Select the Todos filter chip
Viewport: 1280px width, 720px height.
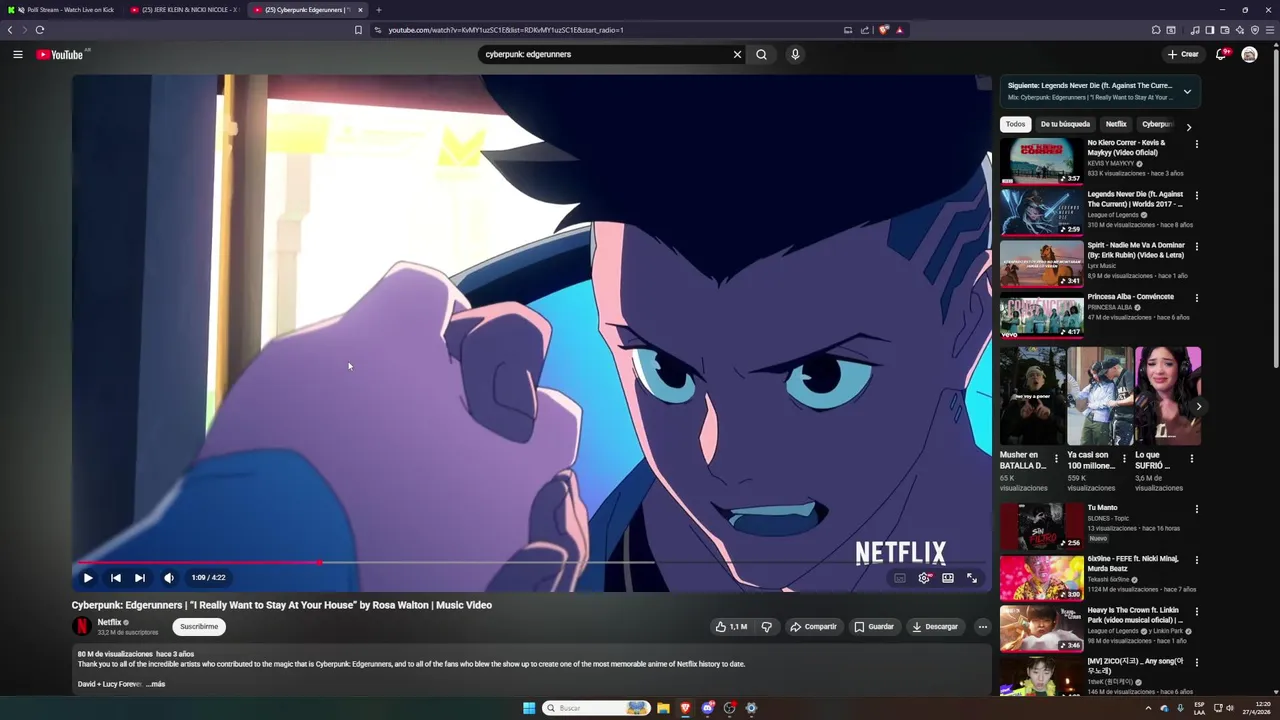pyautogui.click(x=1015, y=124)
